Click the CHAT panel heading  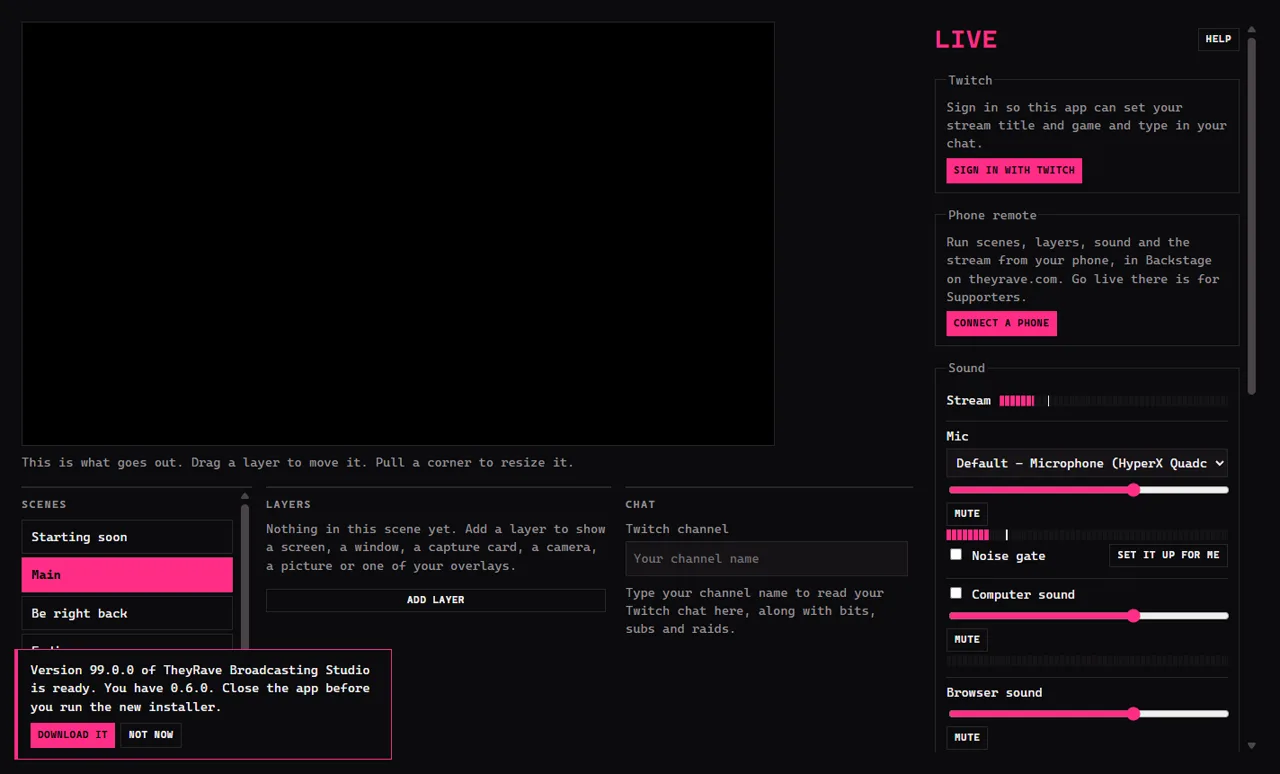coord(640,505)
